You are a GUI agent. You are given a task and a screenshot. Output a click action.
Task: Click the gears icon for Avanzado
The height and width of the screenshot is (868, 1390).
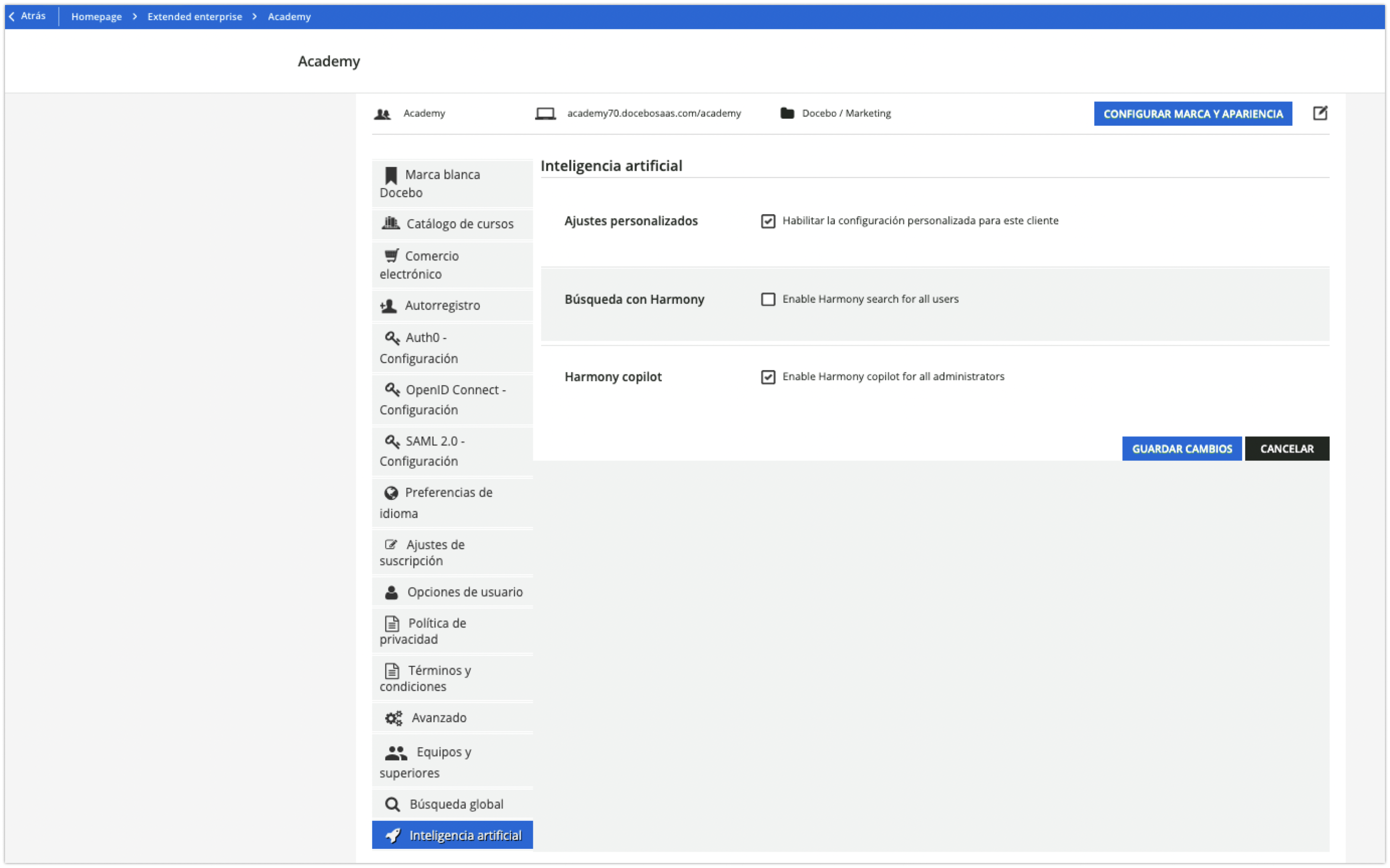(393, 718)
